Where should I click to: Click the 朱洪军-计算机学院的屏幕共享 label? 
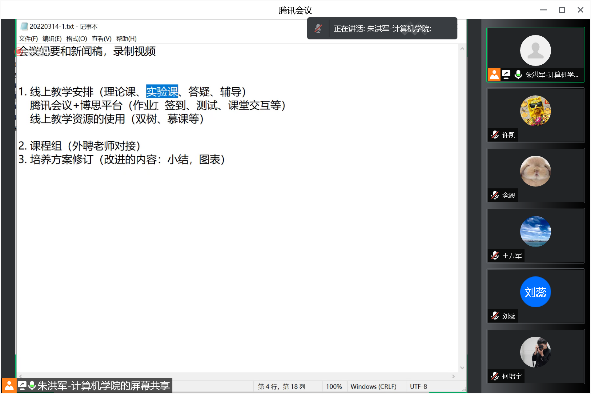(x=104, y=385)
